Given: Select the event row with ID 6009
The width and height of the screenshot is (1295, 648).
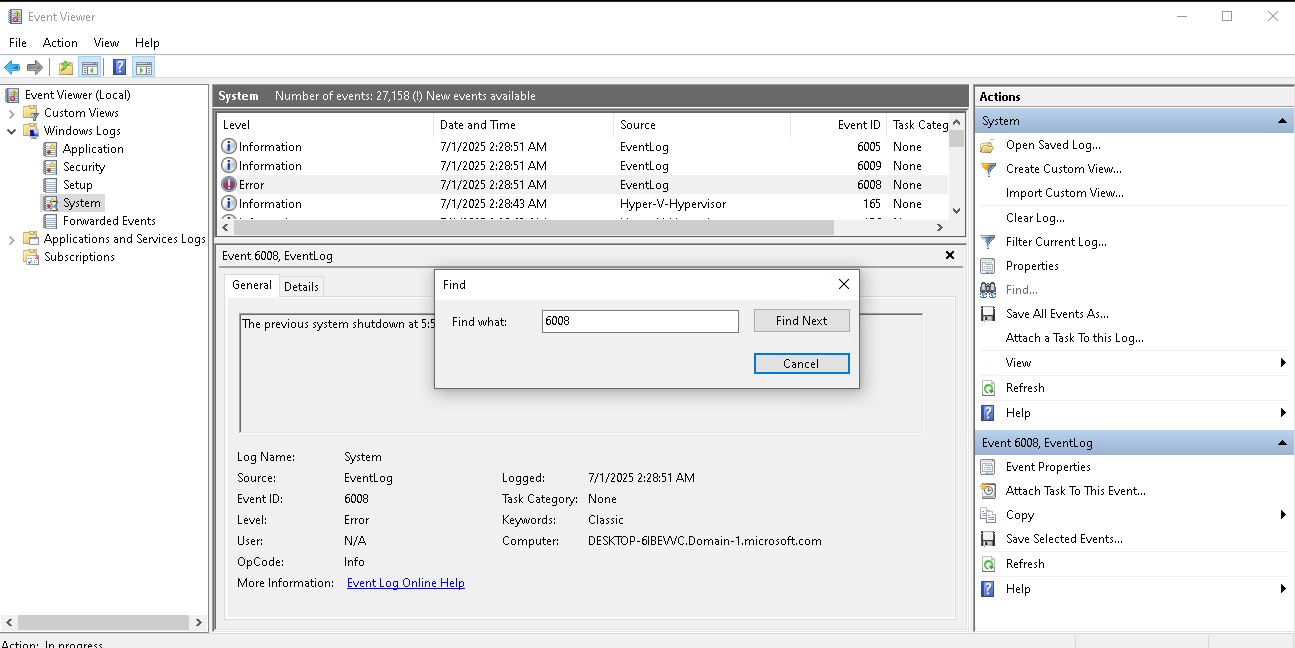Looking at the screenshot, I should (x=582, y=166).
